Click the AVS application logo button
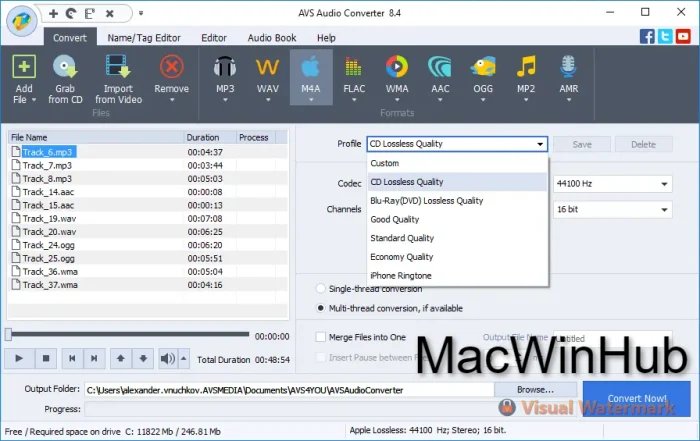This screenshot has height=441, width=700. [x=21, y=21]
